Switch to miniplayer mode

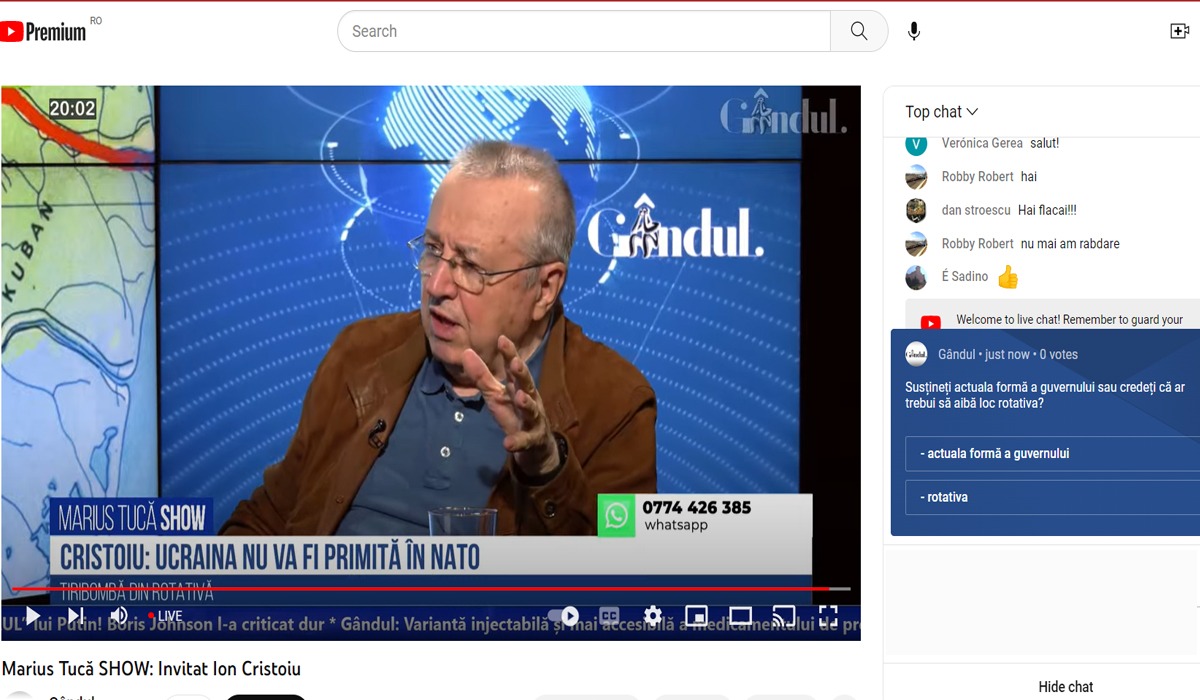point(696,615)
